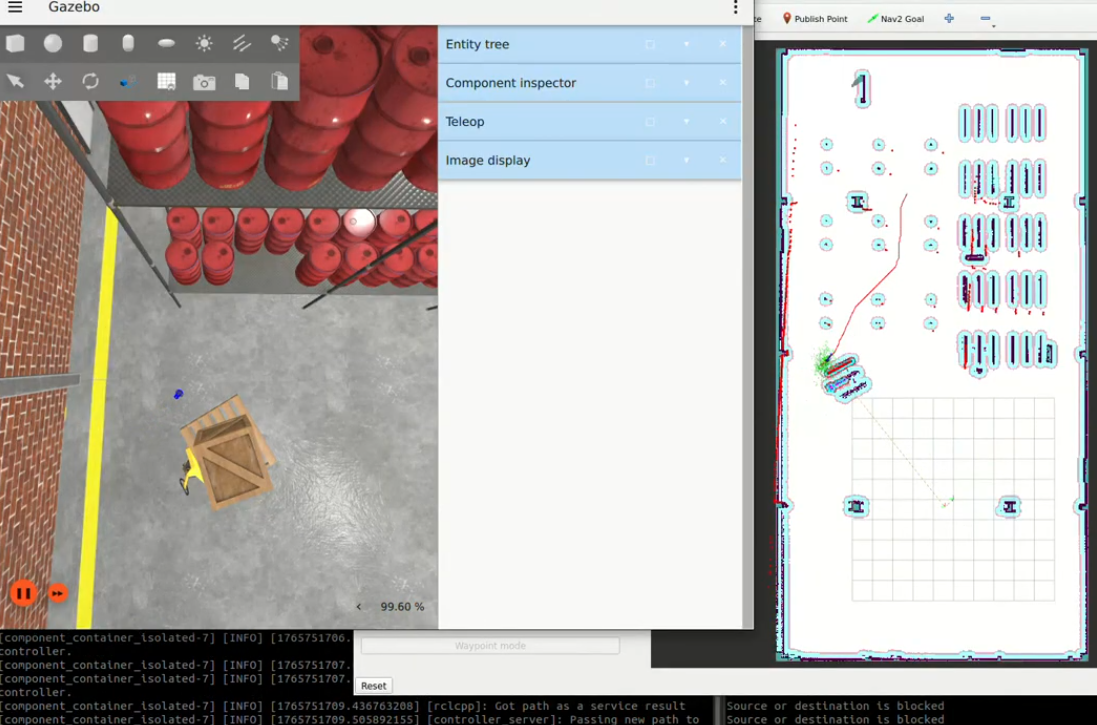Expand the Image display panel arrow

coord(686,161)
